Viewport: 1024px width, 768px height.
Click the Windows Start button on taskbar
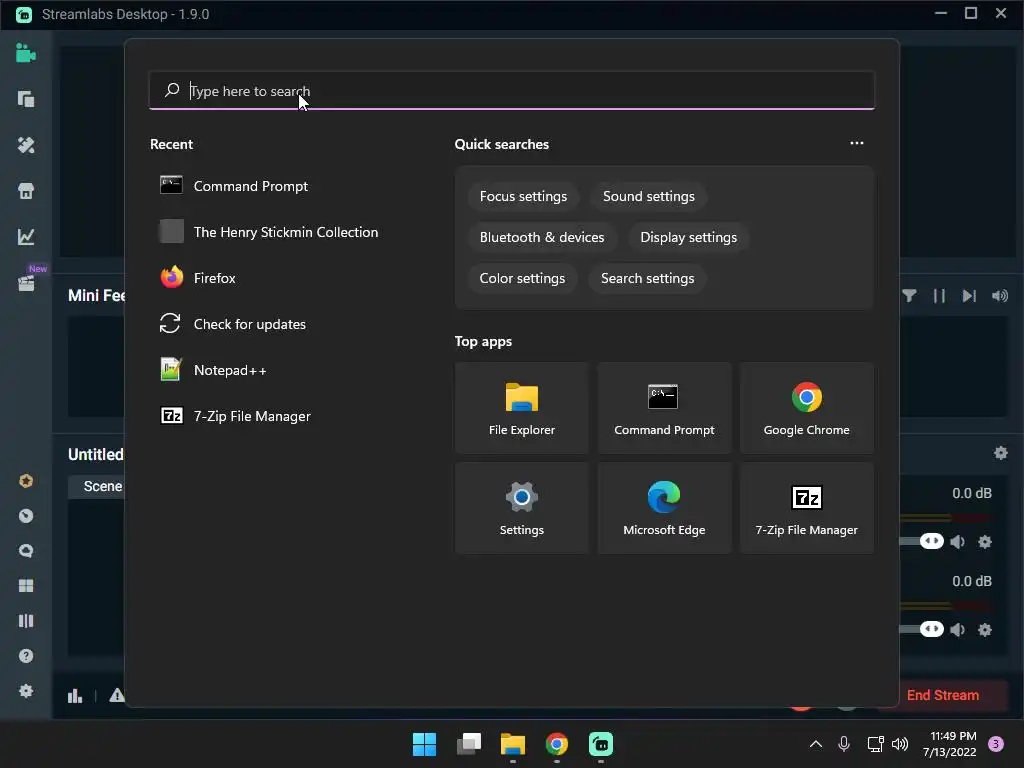point(424,744)
